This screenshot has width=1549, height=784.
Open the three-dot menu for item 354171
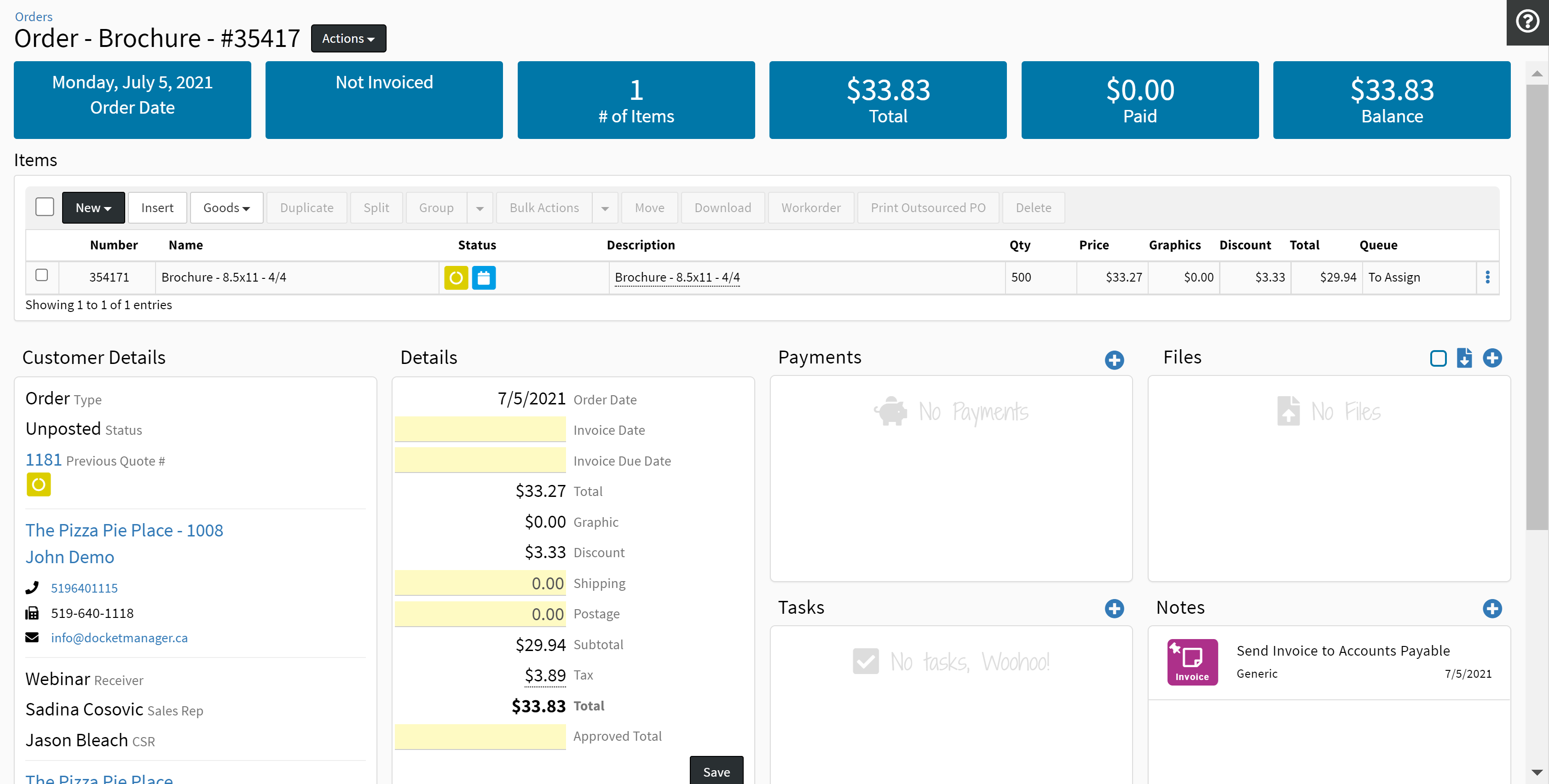(x=1487, y=277)
